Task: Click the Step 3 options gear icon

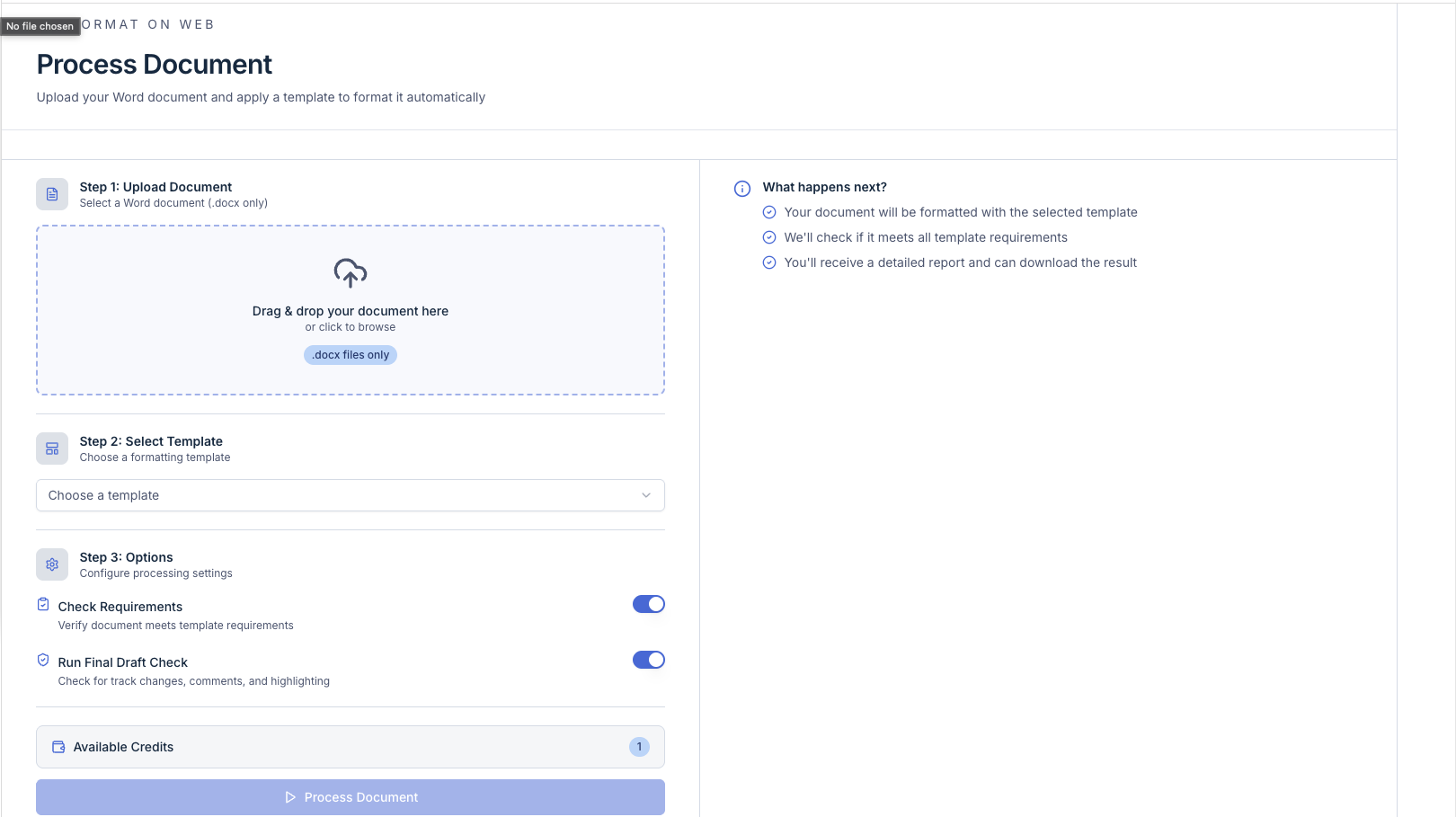Action: coord(52,564)
